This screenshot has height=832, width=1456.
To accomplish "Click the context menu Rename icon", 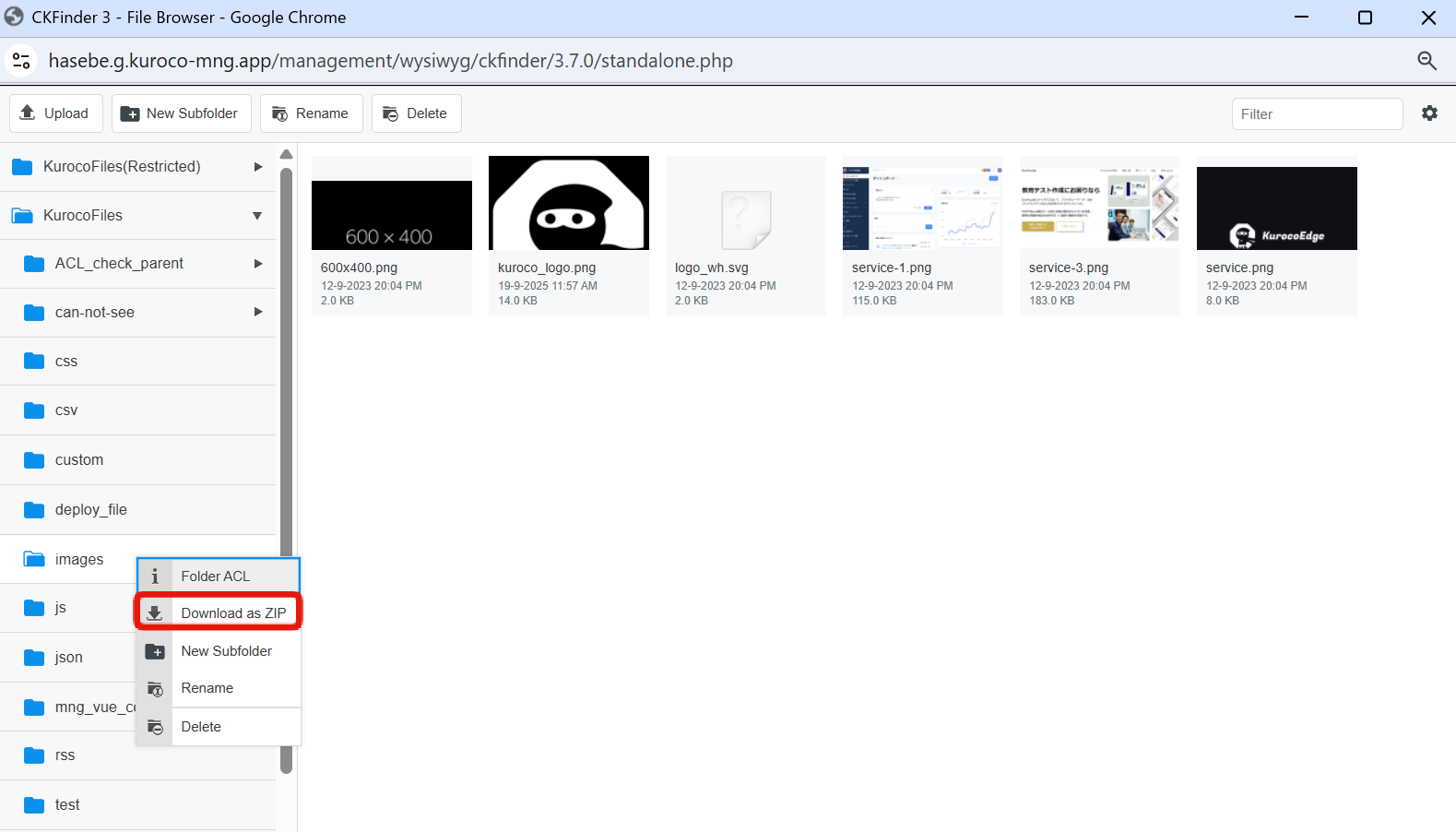I will (x=155, y=689).
